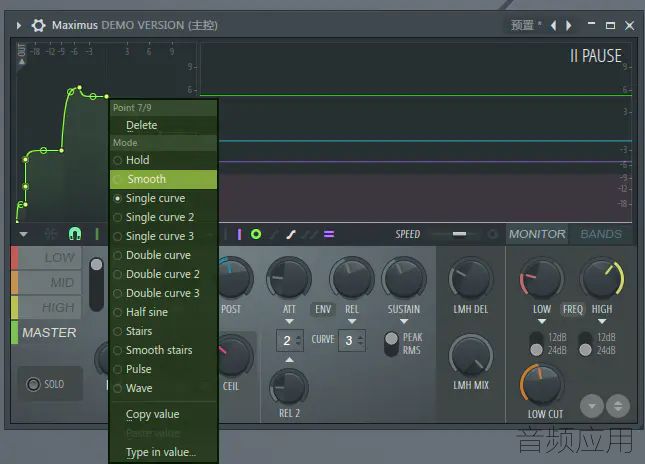Select Single curve 2 mode
Screen dimensions: 645x464
click(163, 217)
